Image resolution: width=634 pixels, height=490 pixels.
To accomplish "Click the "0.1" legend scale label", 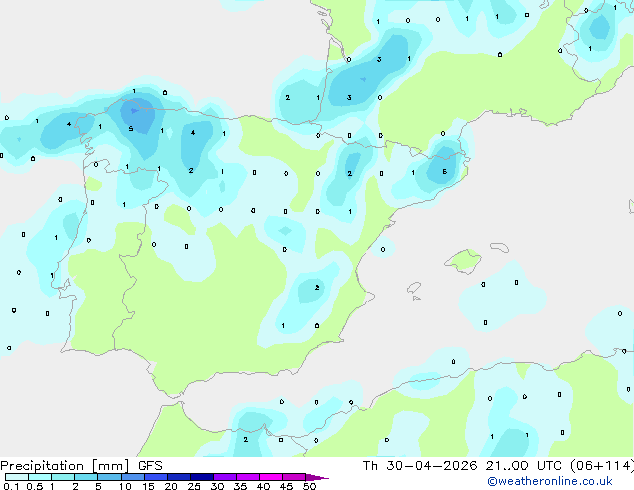I will (11, 486).
